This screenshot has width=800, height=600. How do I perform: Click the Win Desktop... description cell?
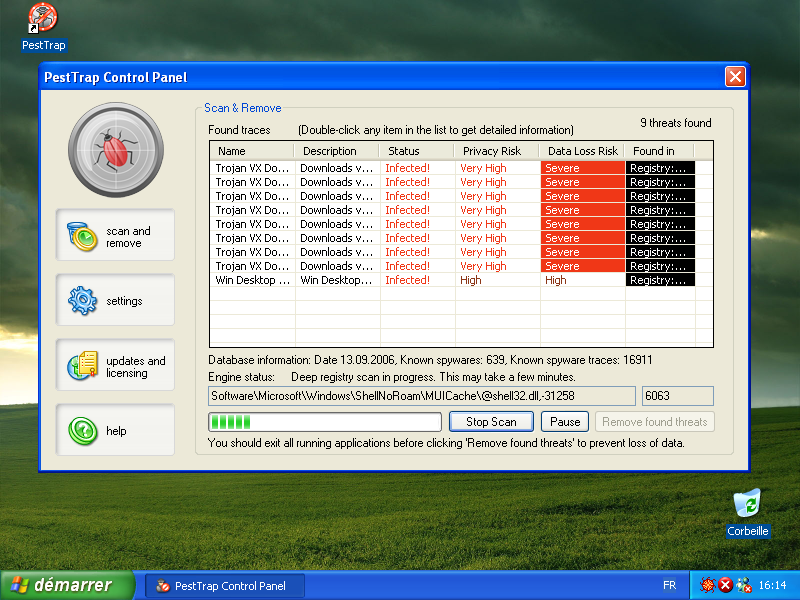336,280
